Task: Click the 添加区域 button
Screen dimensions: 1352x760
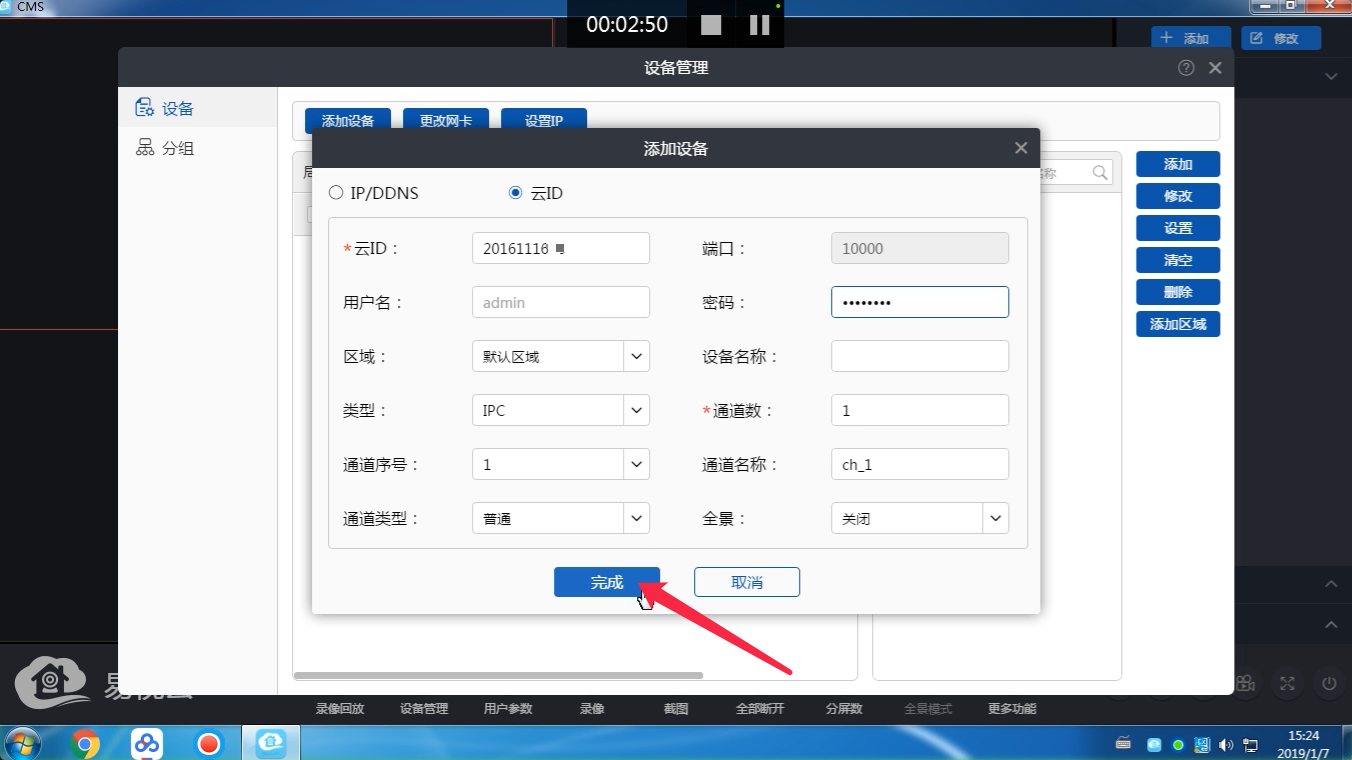Action: coord(1178,324)
